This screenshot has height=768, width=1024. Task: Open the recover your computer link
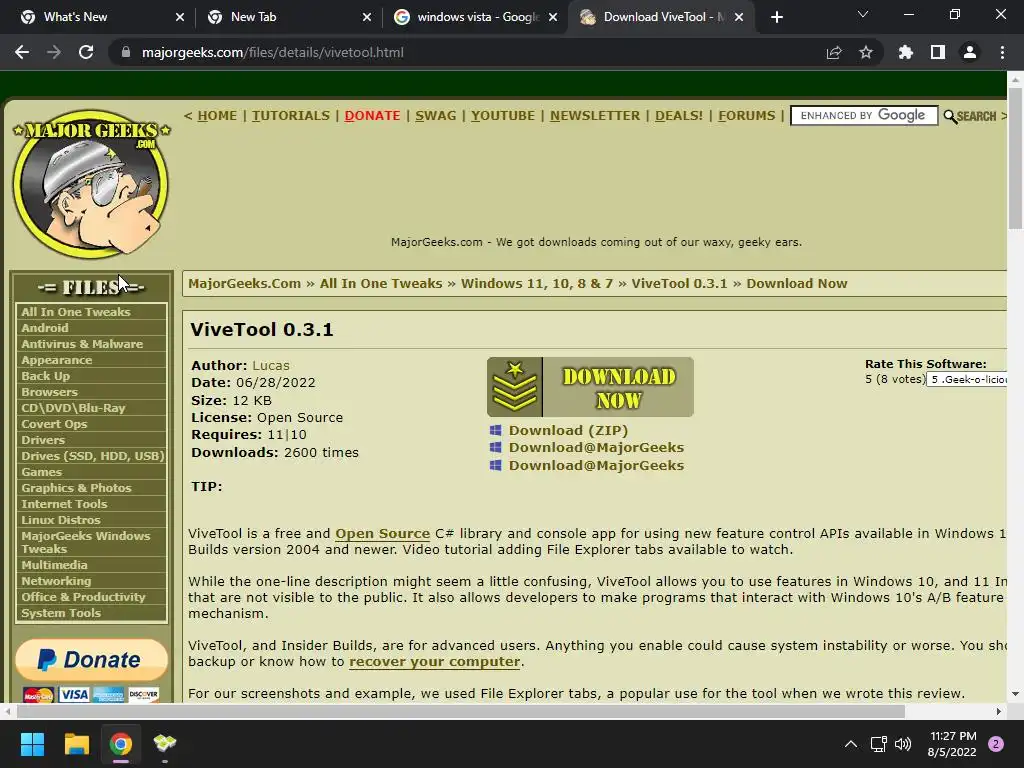pos(435,662)
